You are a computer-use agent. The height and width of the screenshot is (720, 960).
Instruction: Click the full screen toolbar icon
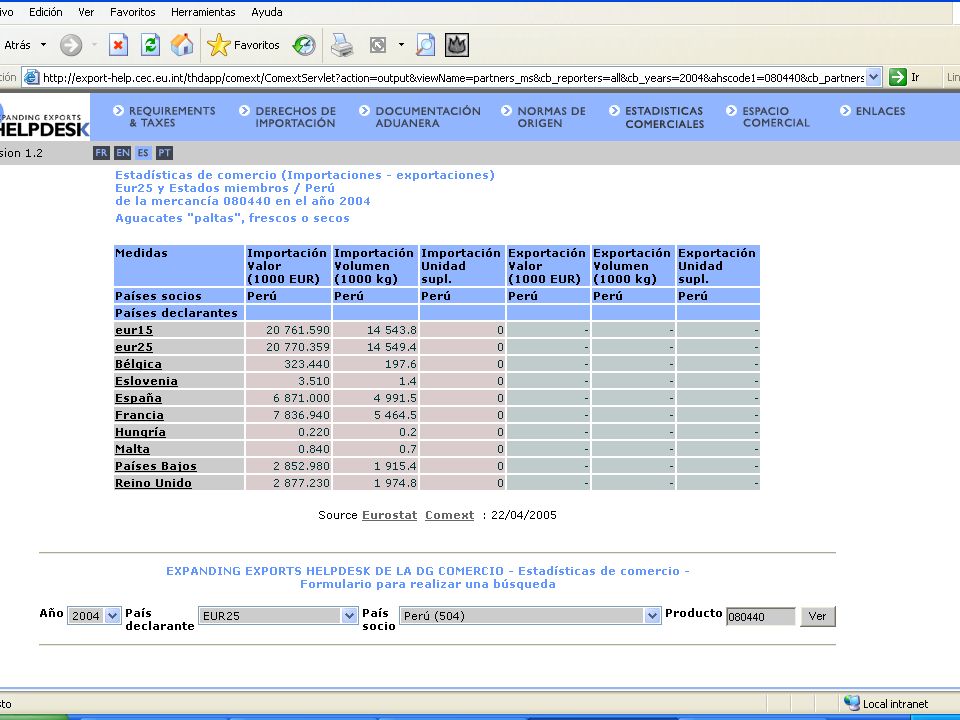tap(378, 45)
